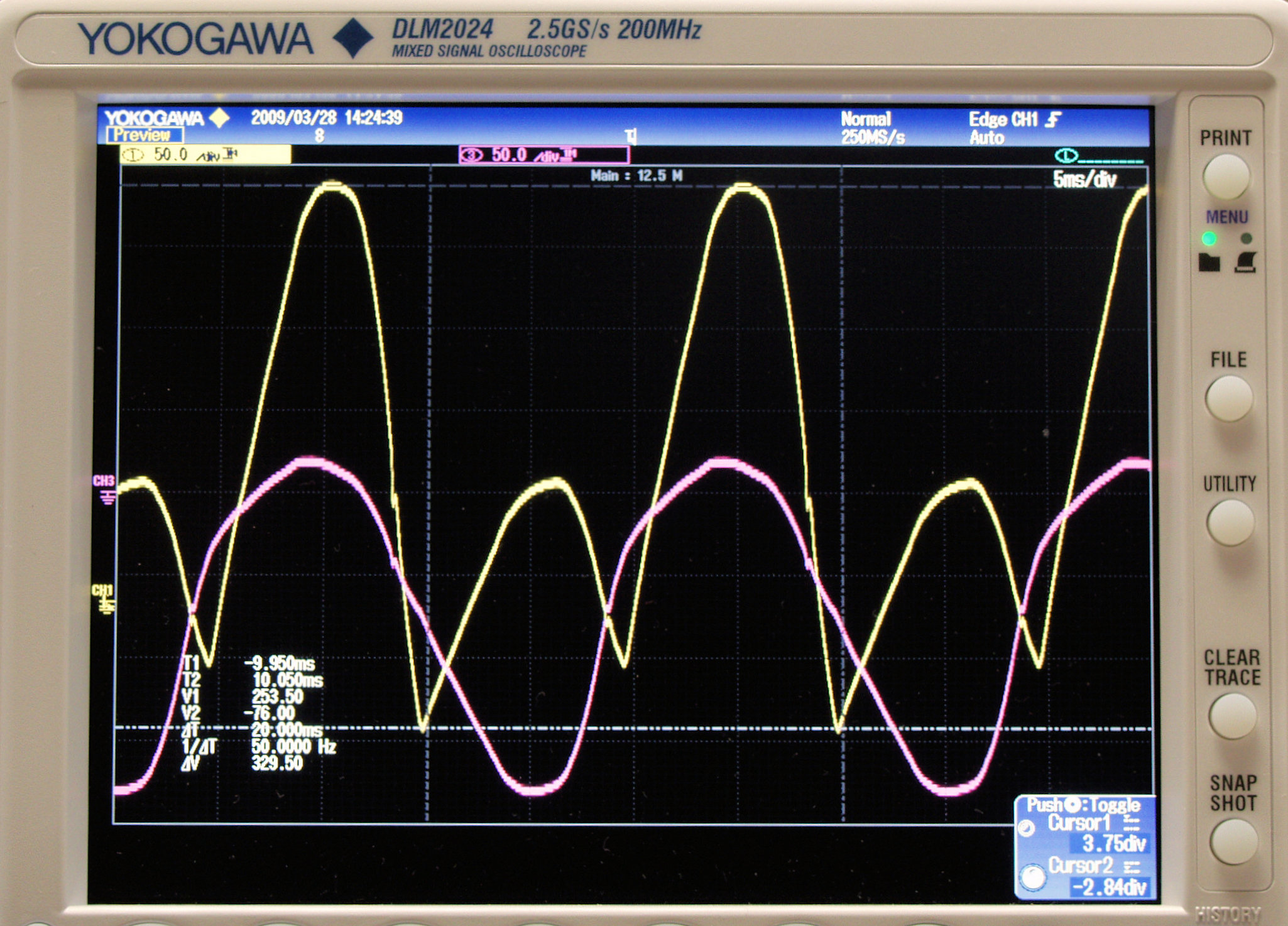The image size is (1288, 926).
Task: Open the CH3 50.0/div scale box
Action: (543, 155)
